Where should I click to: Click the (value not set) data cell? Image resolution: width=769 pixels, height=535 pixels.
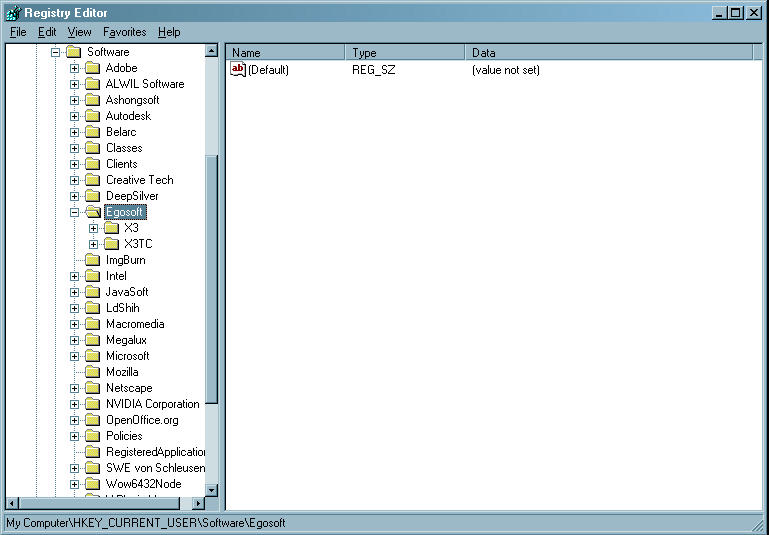tap(506, 70)
